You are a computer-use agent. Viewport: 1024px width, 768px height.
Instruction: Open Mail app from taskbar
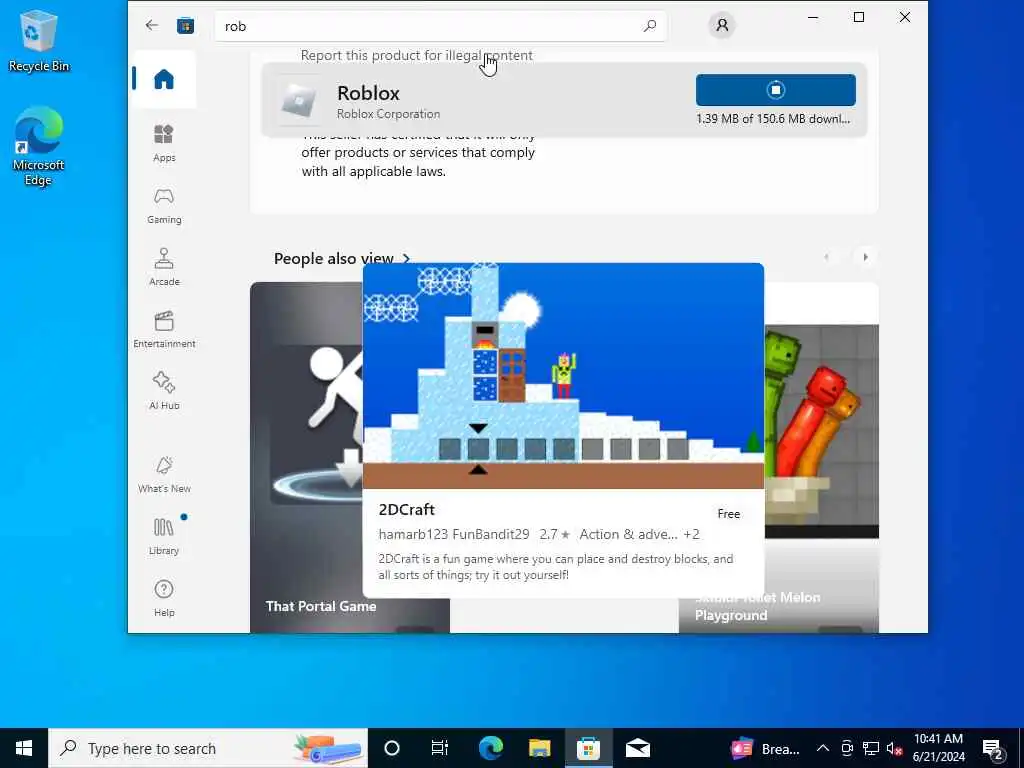pyautogui.click(x=637, y=748)
